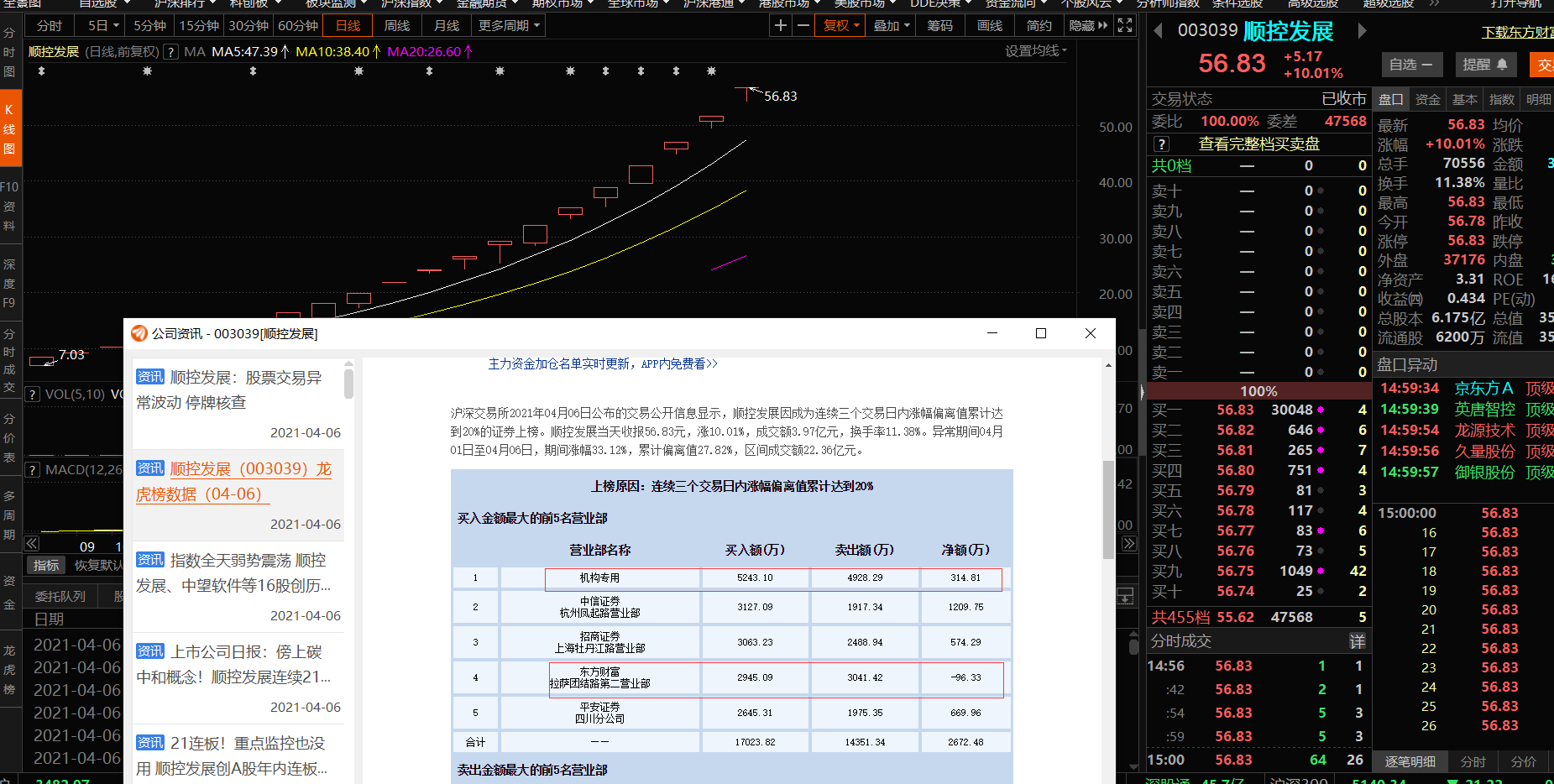Click 下载东方财富 link

[1518, 32]
